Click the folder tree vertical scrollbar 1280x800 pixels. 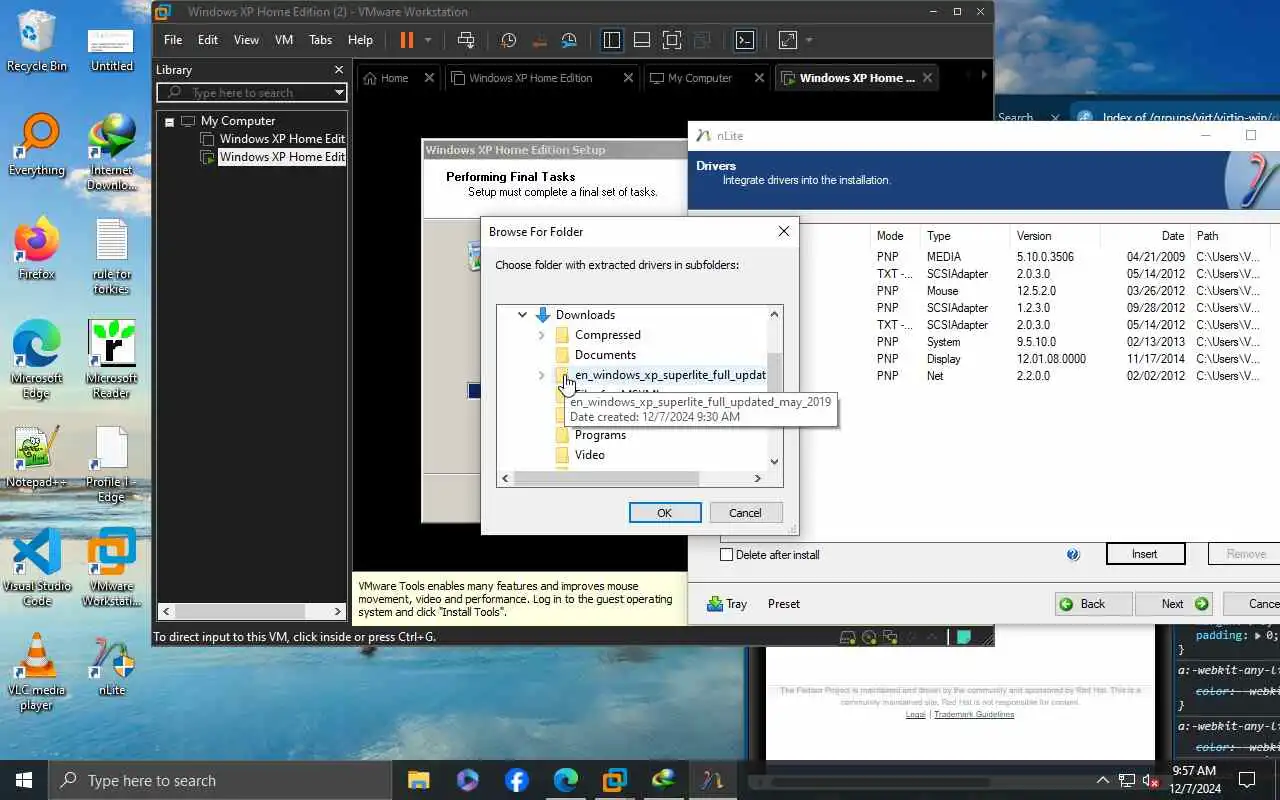774,388
